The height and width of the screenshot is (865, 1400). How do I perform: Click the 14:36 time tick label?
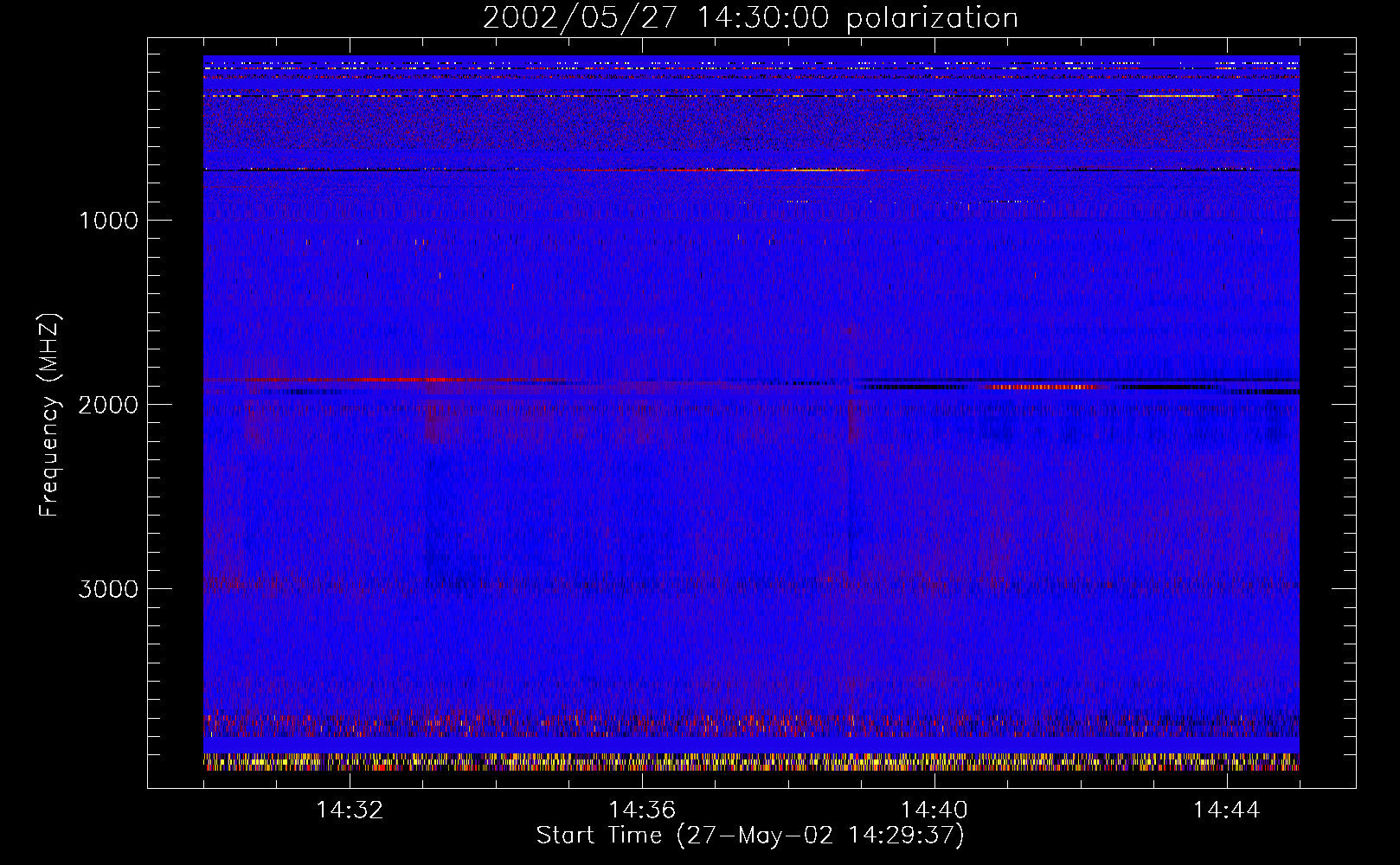coord(642,811)
